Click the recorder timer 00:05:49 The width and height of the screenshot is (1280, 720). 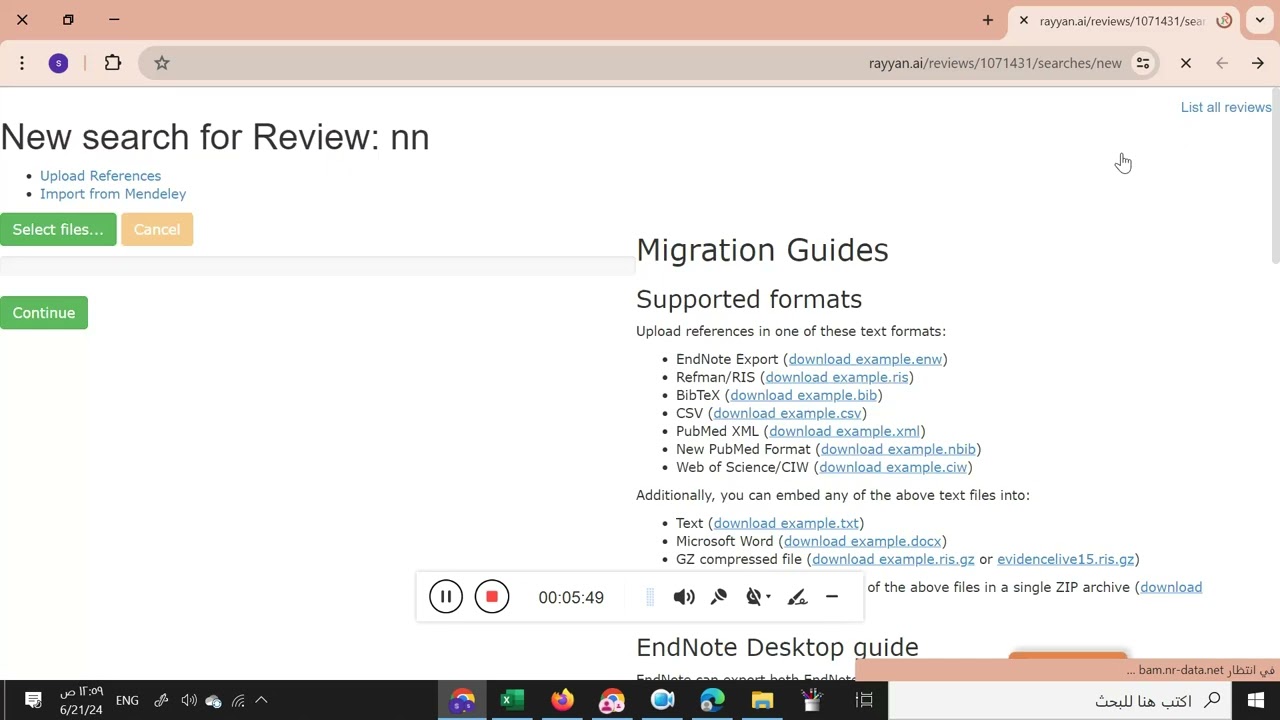point(571,597)
